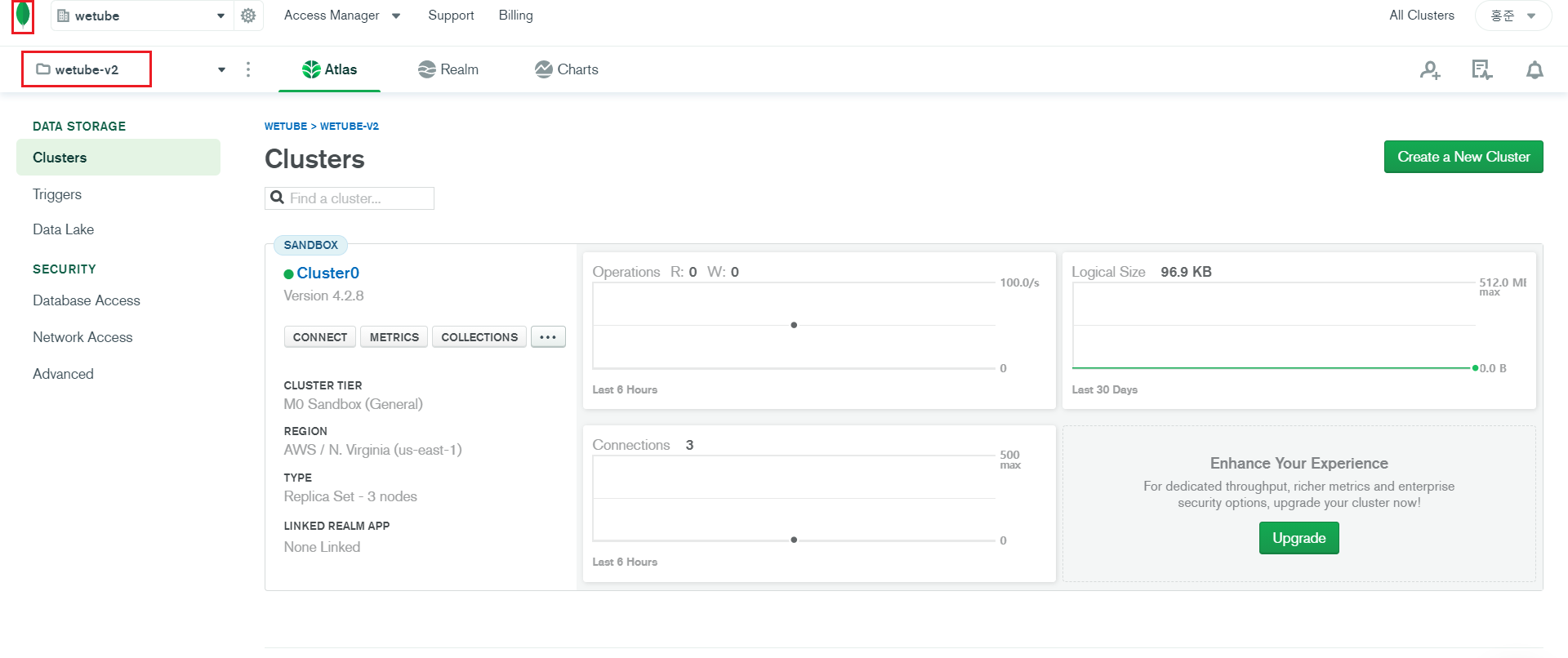Click the Upgrade button

(1298, 538)
